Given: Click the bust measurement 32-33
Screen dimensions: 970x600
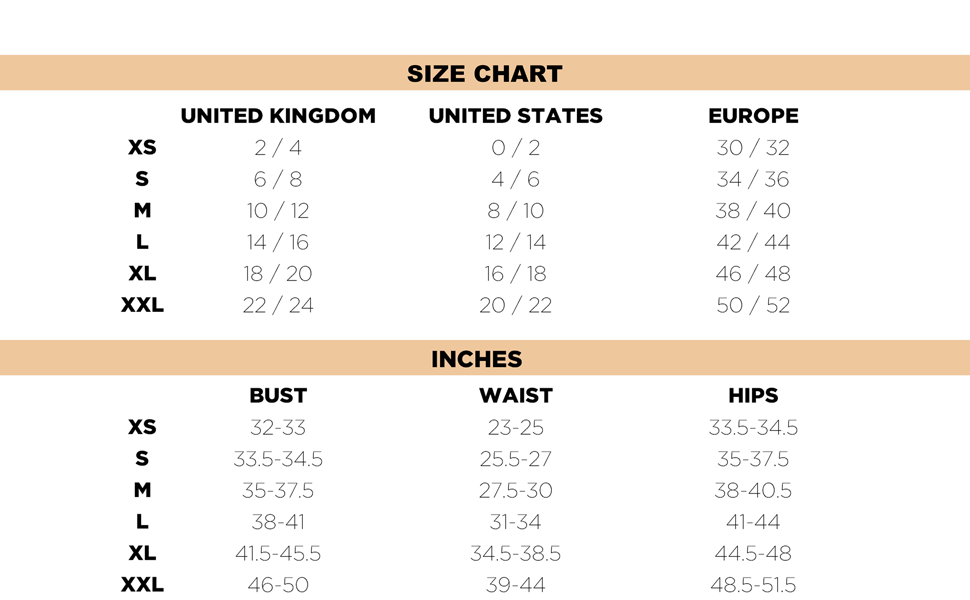Looking at the screenshot, I should [278, 428].
